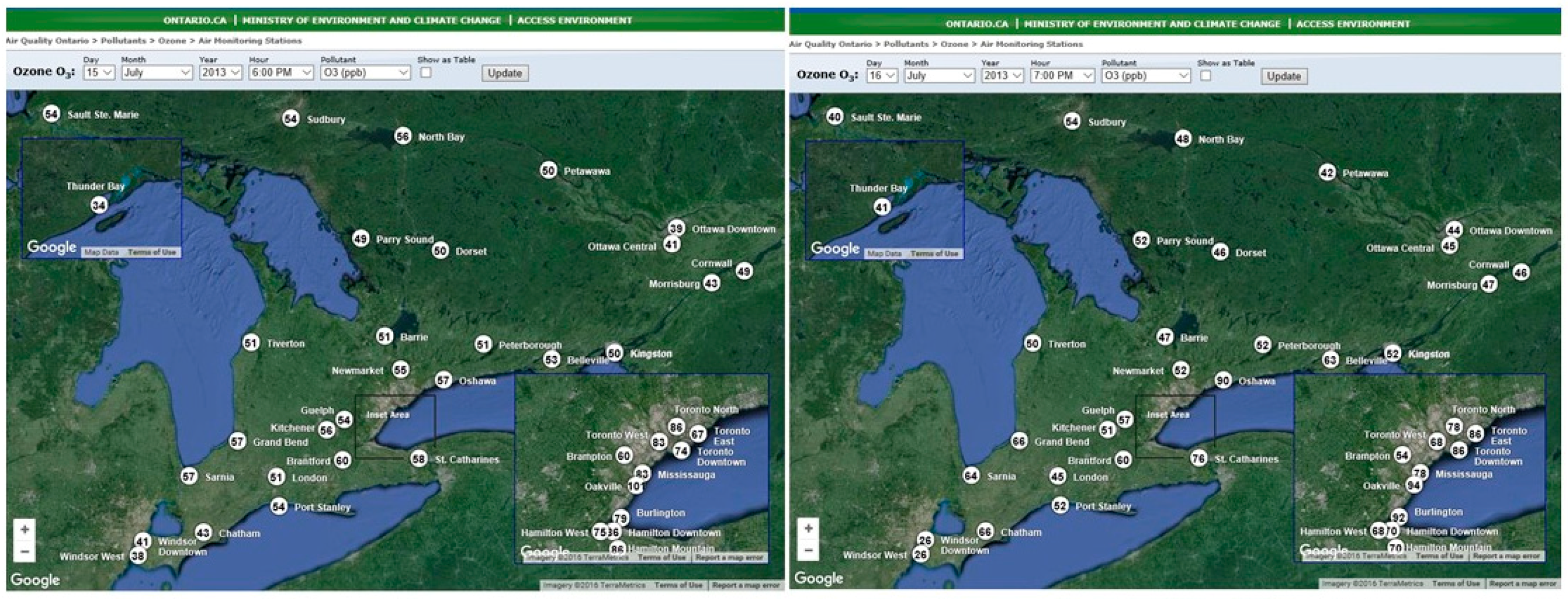Click Port Stanley marker on left map
This screenshot has width=1568, height=599.
(278, 507)
